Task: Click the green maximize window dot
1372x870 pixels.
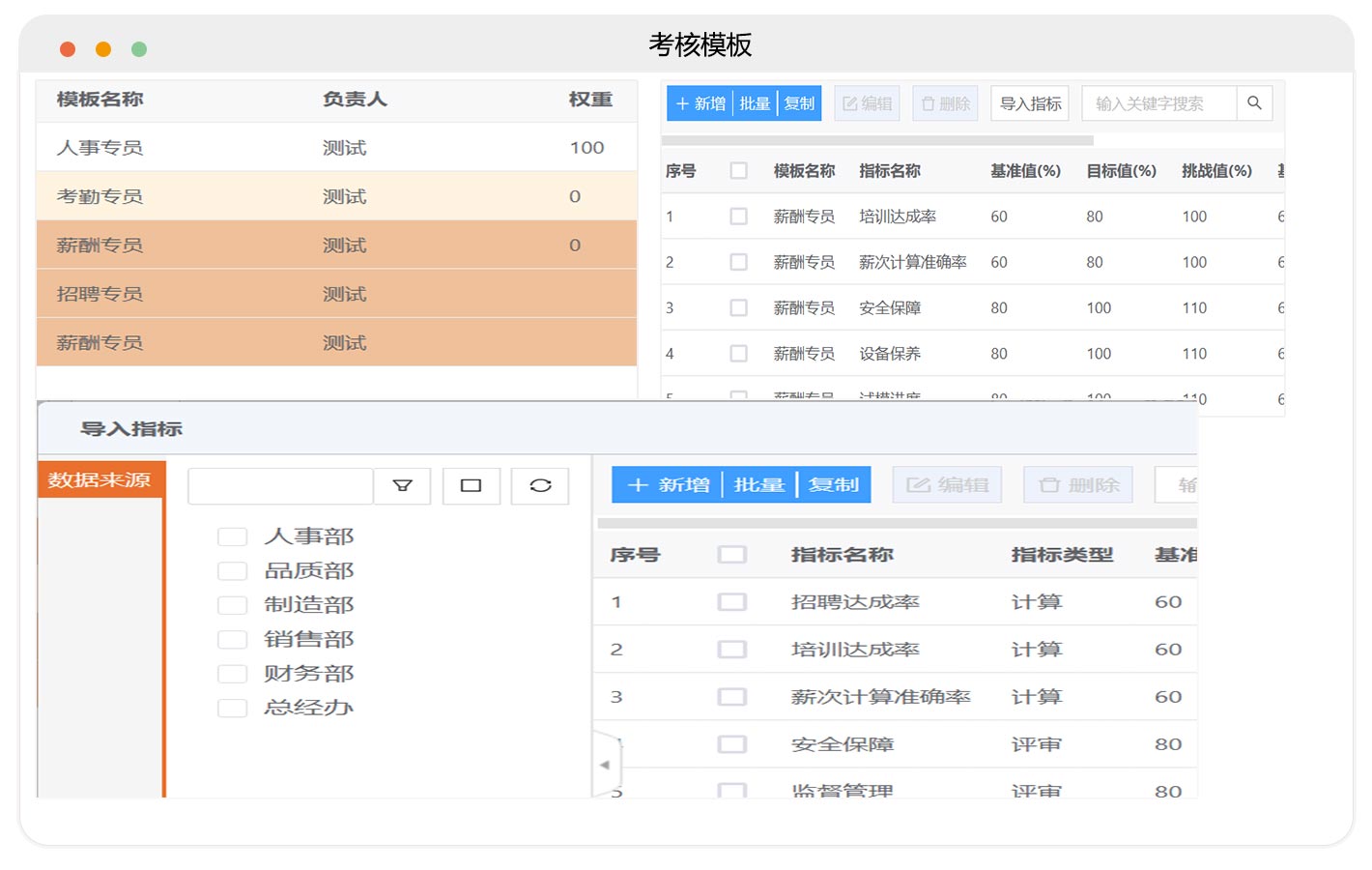Action: [139, 49]
